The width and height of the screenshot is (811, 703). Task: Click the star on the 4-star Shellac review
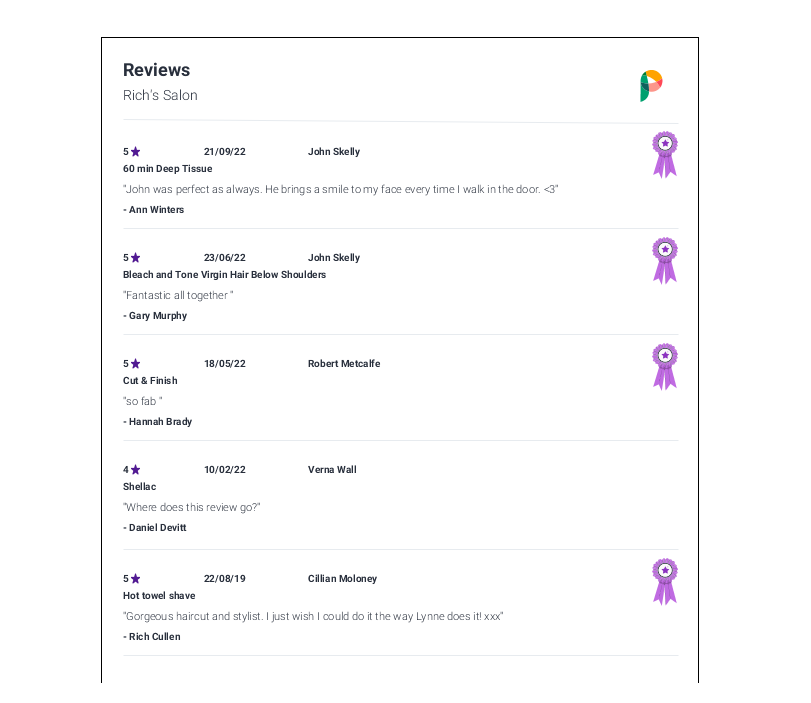[x=136, y=470]
